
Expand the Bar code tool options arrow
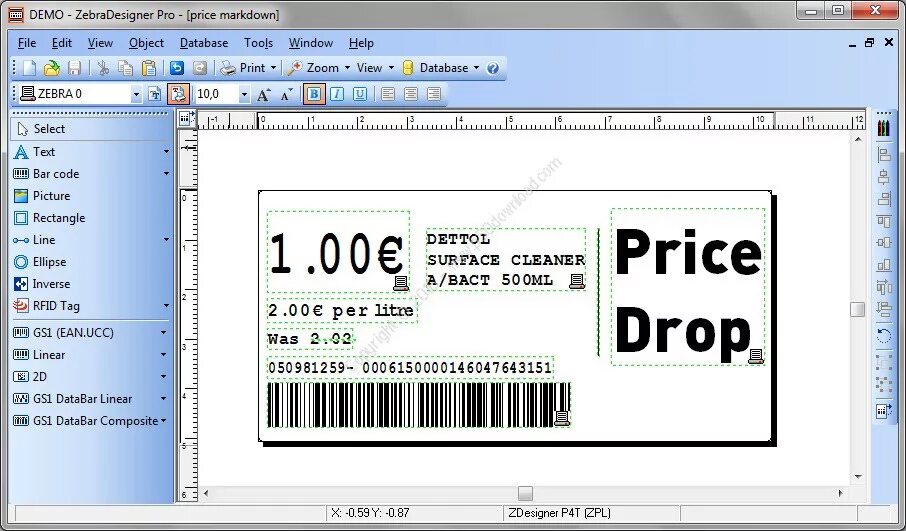(x=166, y=174)
